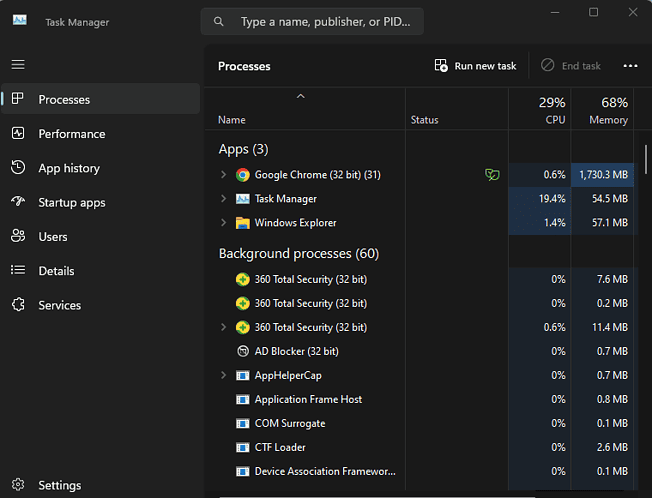Go to the Services page
Image resolution: width=652 pixels, height=498 pixels.
click(59, 305)
